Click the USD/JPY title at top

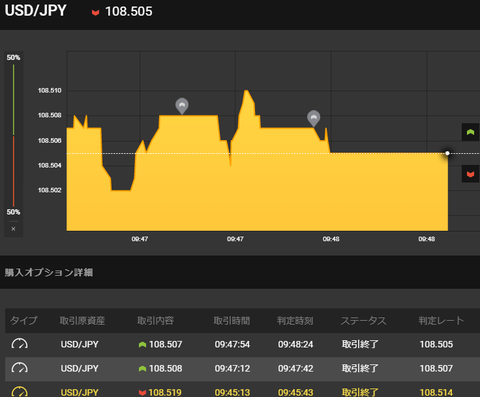pyautogui.click(x=35, y=11)
